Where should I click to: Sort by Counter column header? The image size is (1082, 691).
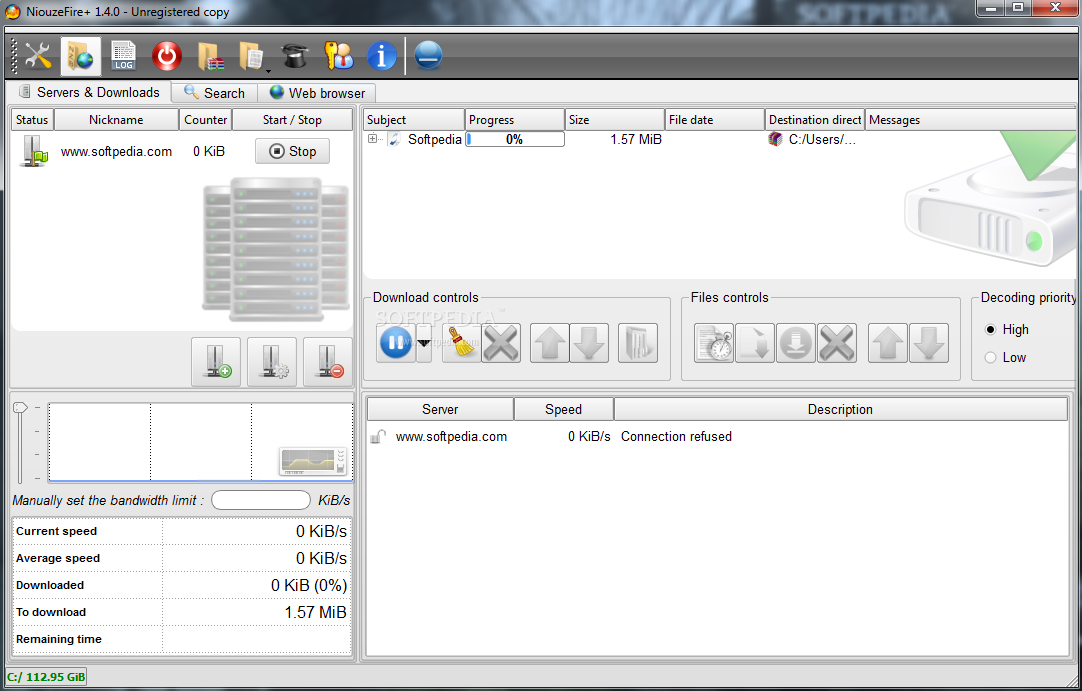tap(206, 119)
